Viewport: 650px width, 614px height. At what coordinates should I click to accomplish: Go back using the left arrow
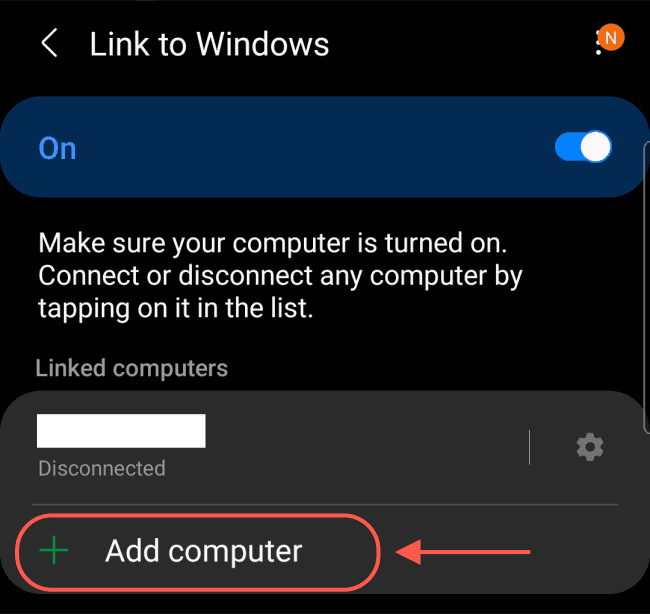(49, 43)
